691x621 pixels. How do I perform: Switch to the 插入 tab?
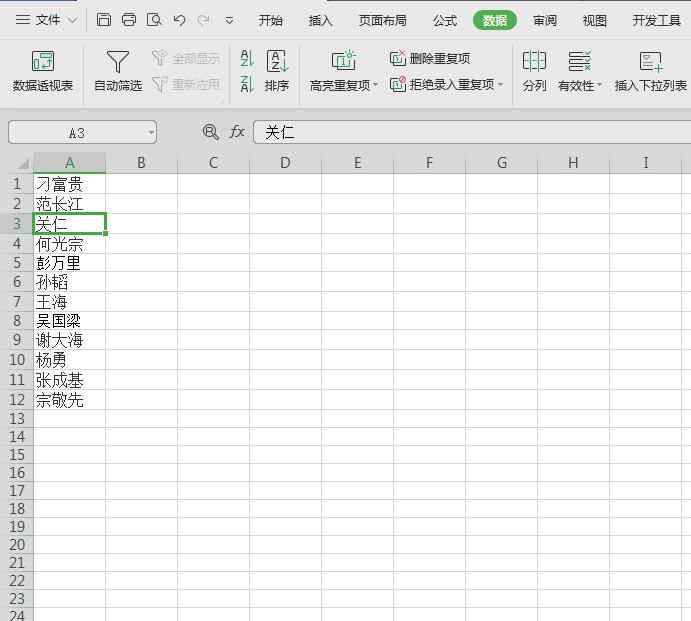click(320, 20)
